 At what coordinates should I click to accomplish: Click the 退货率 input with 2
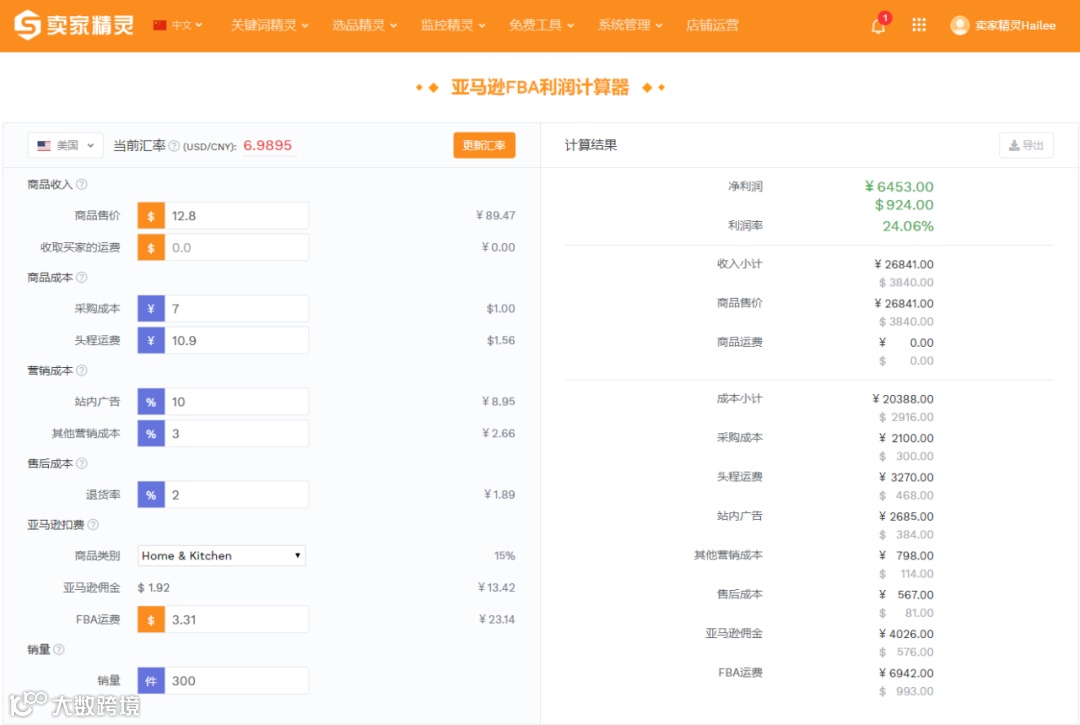[x=236, y=494]
